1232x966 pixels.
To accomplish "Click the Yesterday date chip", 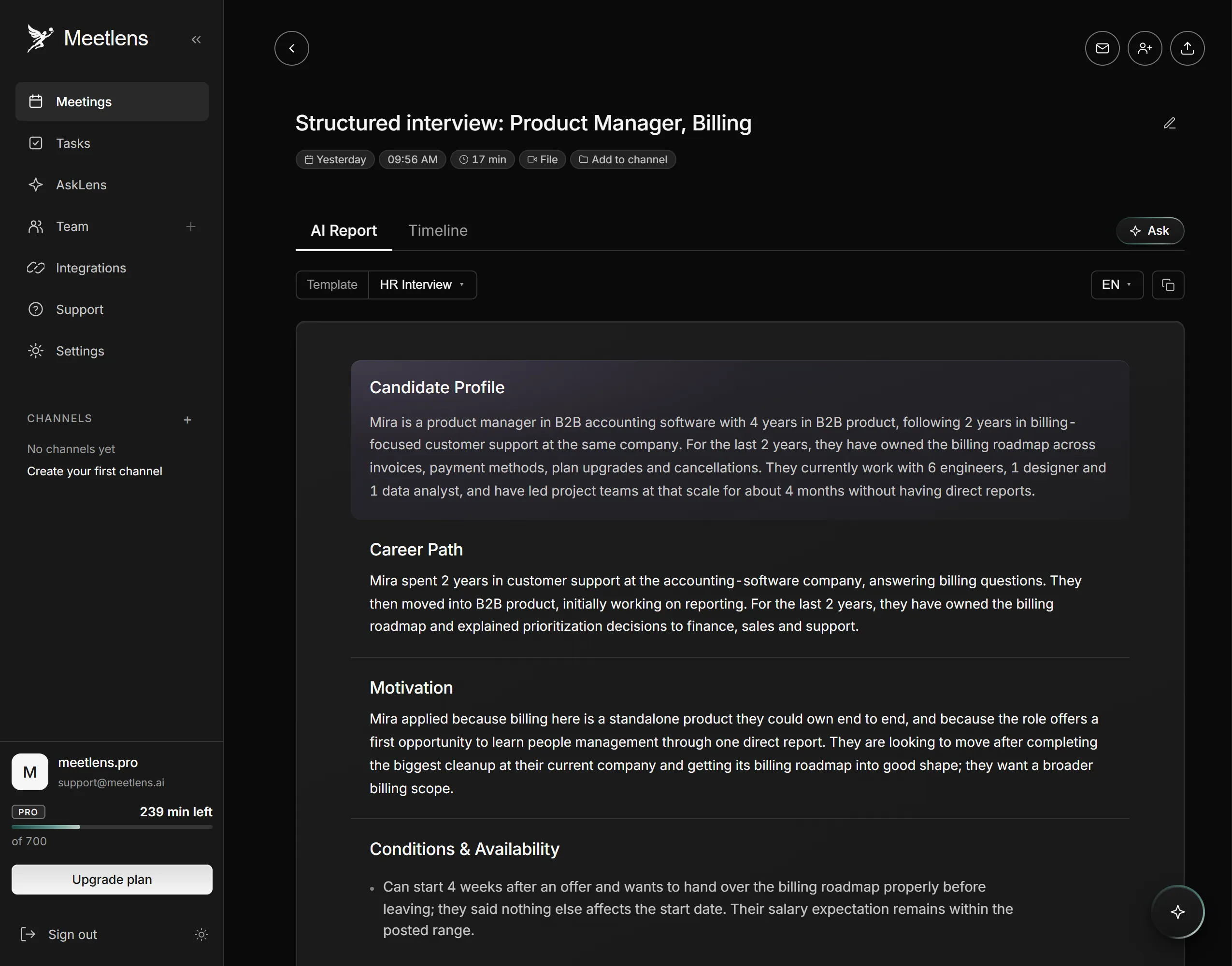I will pyautogui.click(x=335, y=159).
